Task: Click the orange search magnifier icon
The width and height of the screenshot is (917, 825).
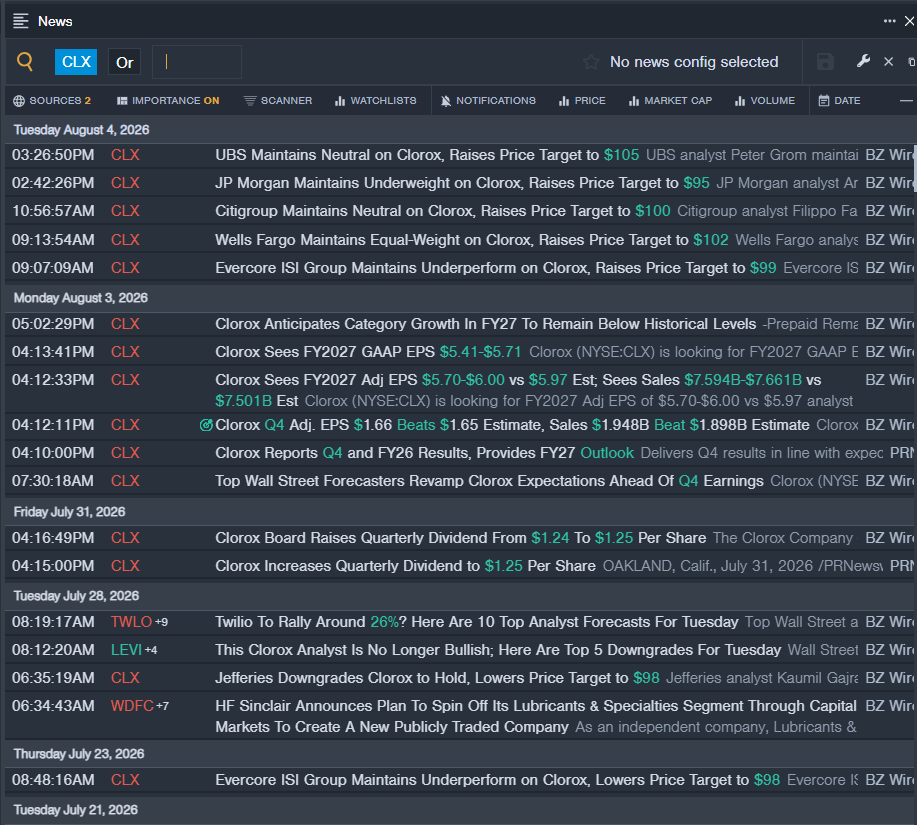Action: coord(25,61)
